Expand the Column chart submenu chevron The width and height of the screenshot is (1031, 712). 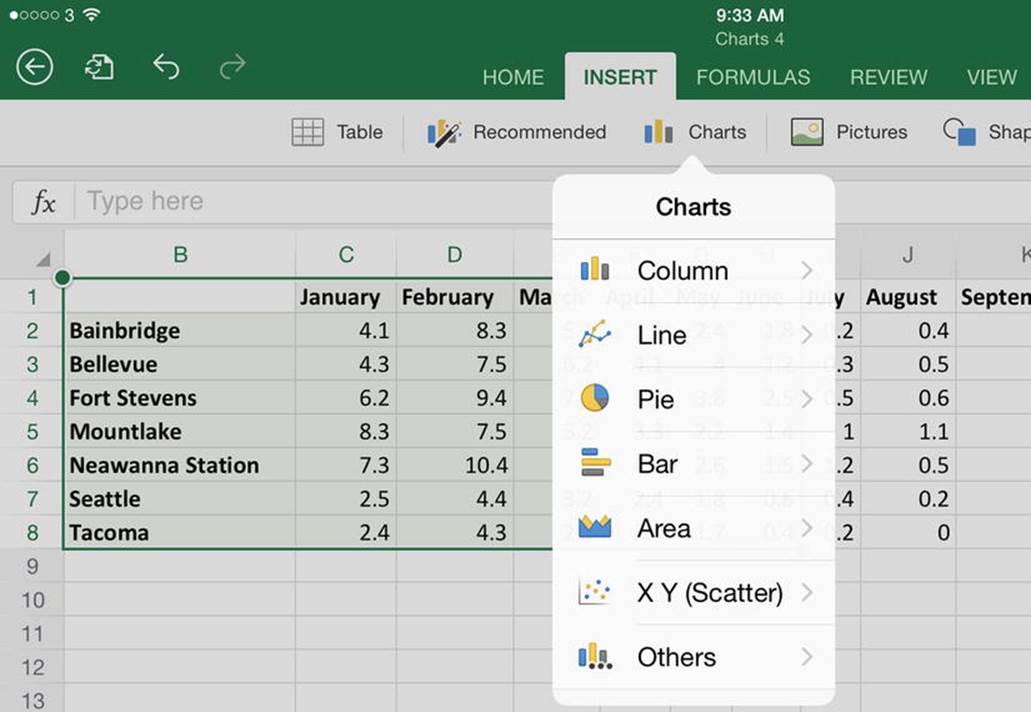[x=807, y=270]
